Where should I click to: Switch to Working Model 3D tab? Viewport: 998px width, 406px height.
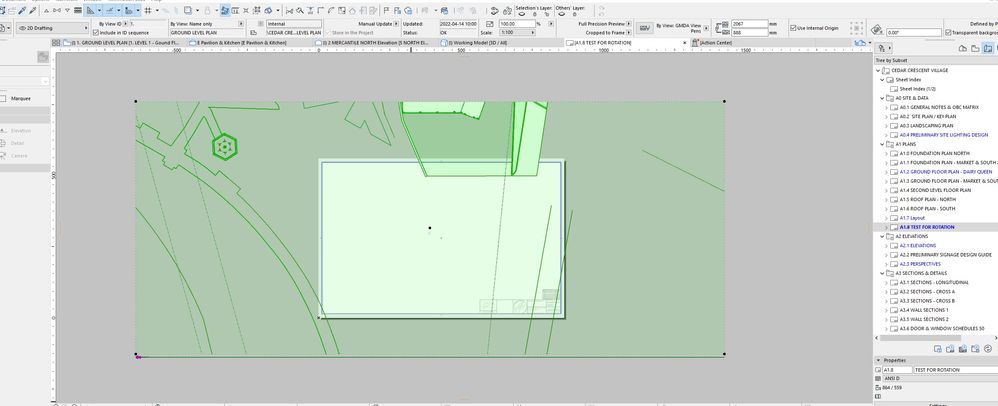(x=472, y=43)
